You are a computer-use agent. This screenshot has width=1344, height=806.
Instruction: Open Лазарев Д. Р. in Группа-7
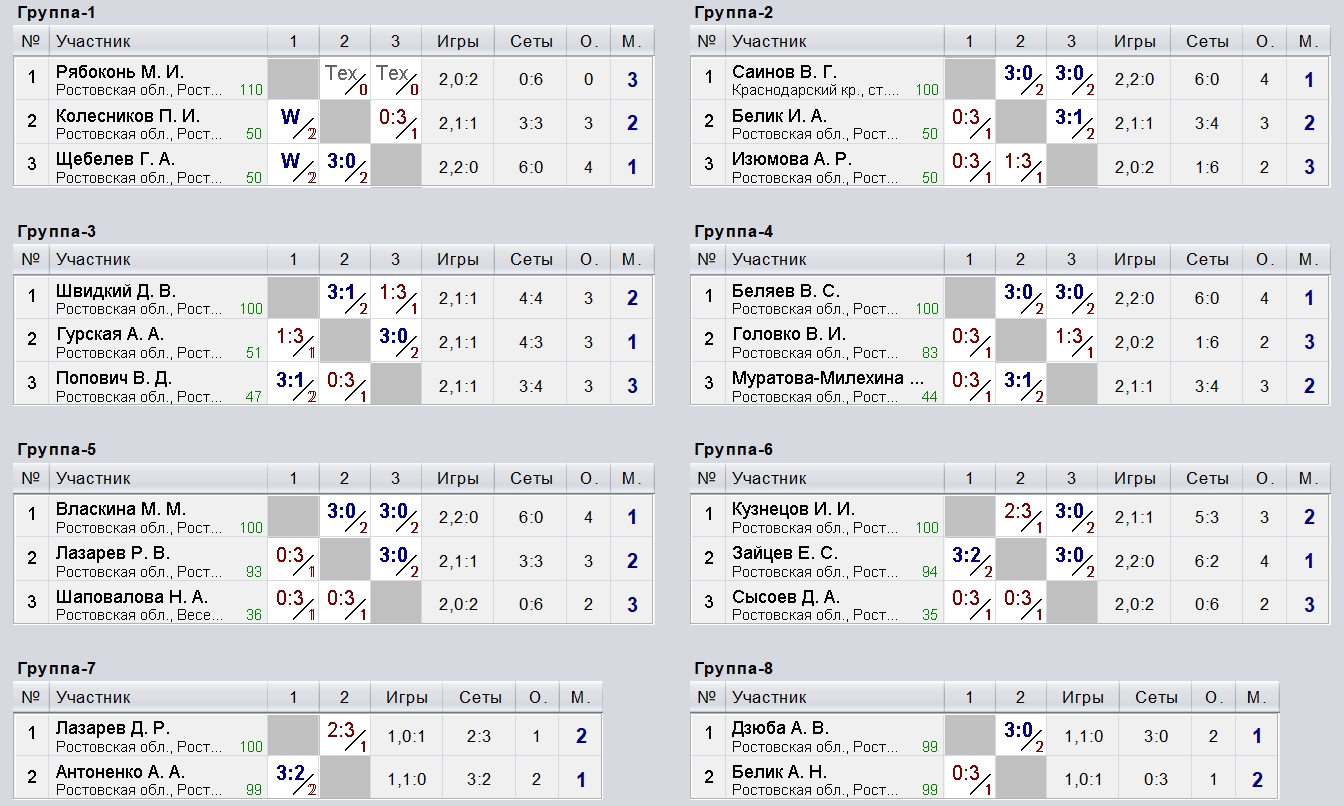[113, 727]
